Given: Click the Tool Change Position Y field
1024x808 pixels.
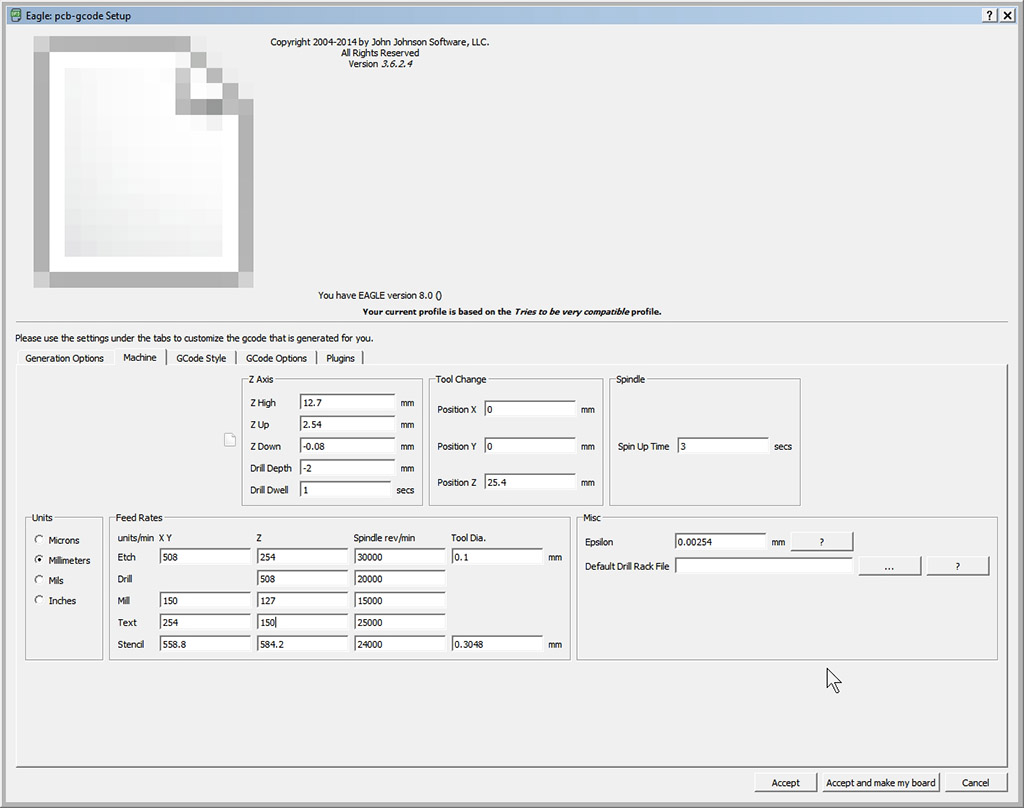Looking at the screenshot, I should click(530, 446).
